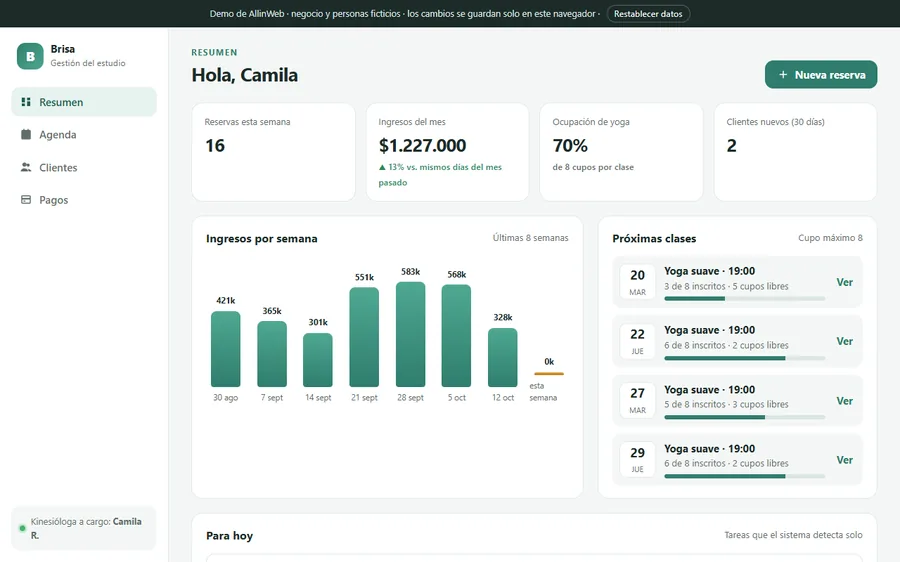The image size is (900, 562).
Task: Click 'Tareas que el sistema detecta solo'
Action: [x=793, y=535]
